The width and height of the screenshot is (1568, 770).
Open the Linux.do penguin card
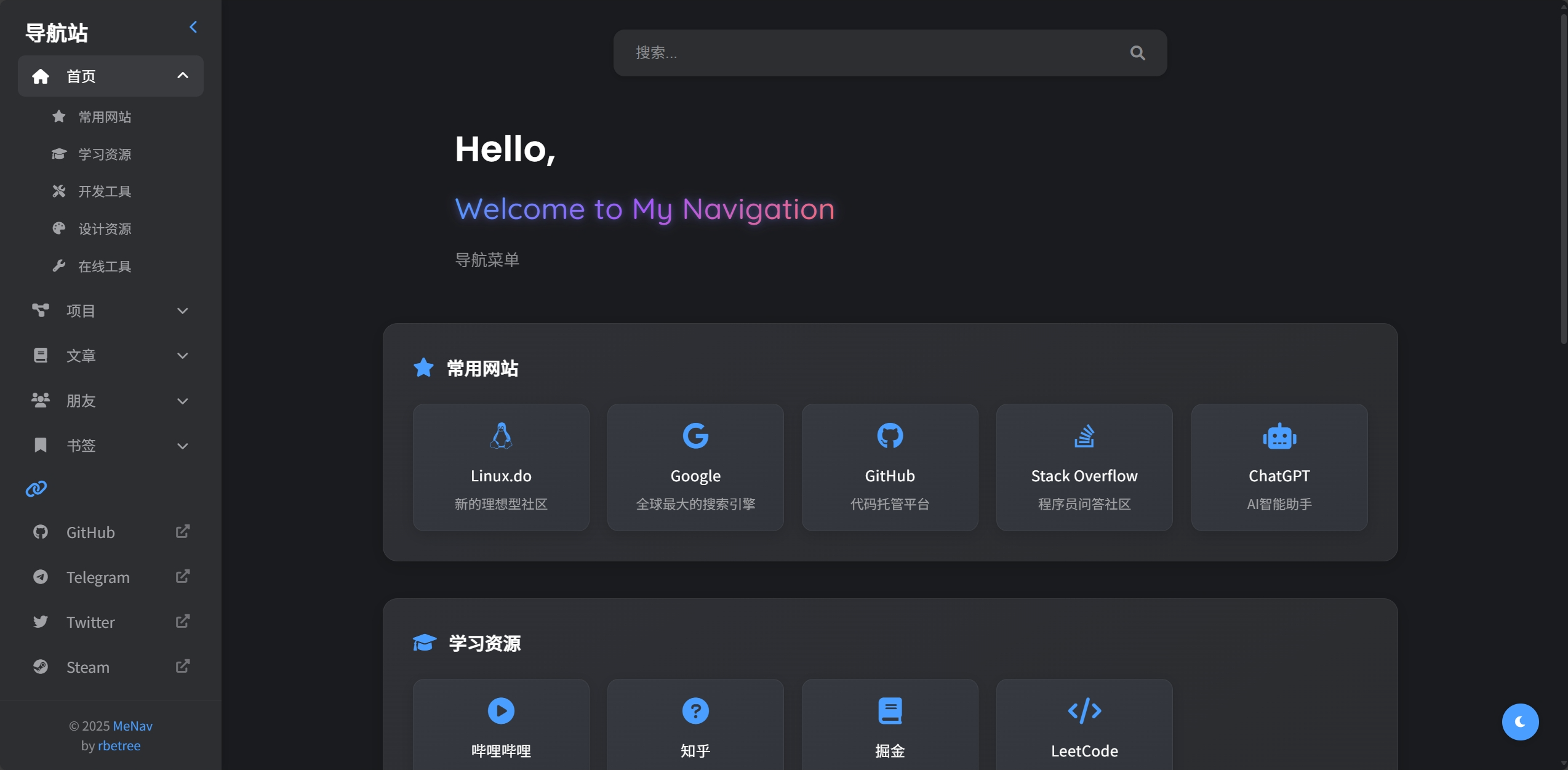coord(501,467)
